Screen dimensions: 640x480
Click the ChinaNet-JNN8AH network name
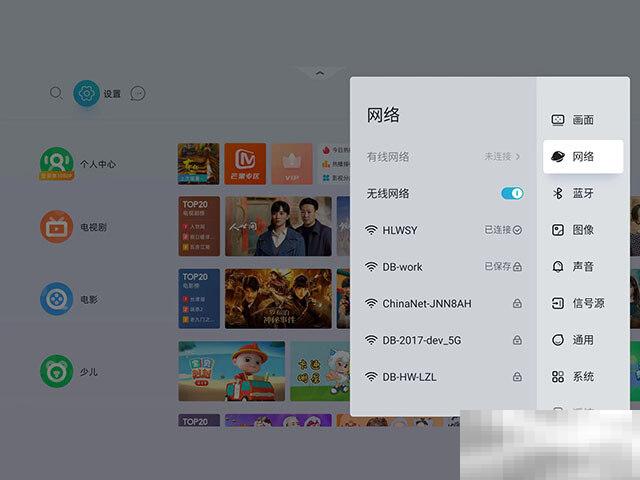pos(427,304)
